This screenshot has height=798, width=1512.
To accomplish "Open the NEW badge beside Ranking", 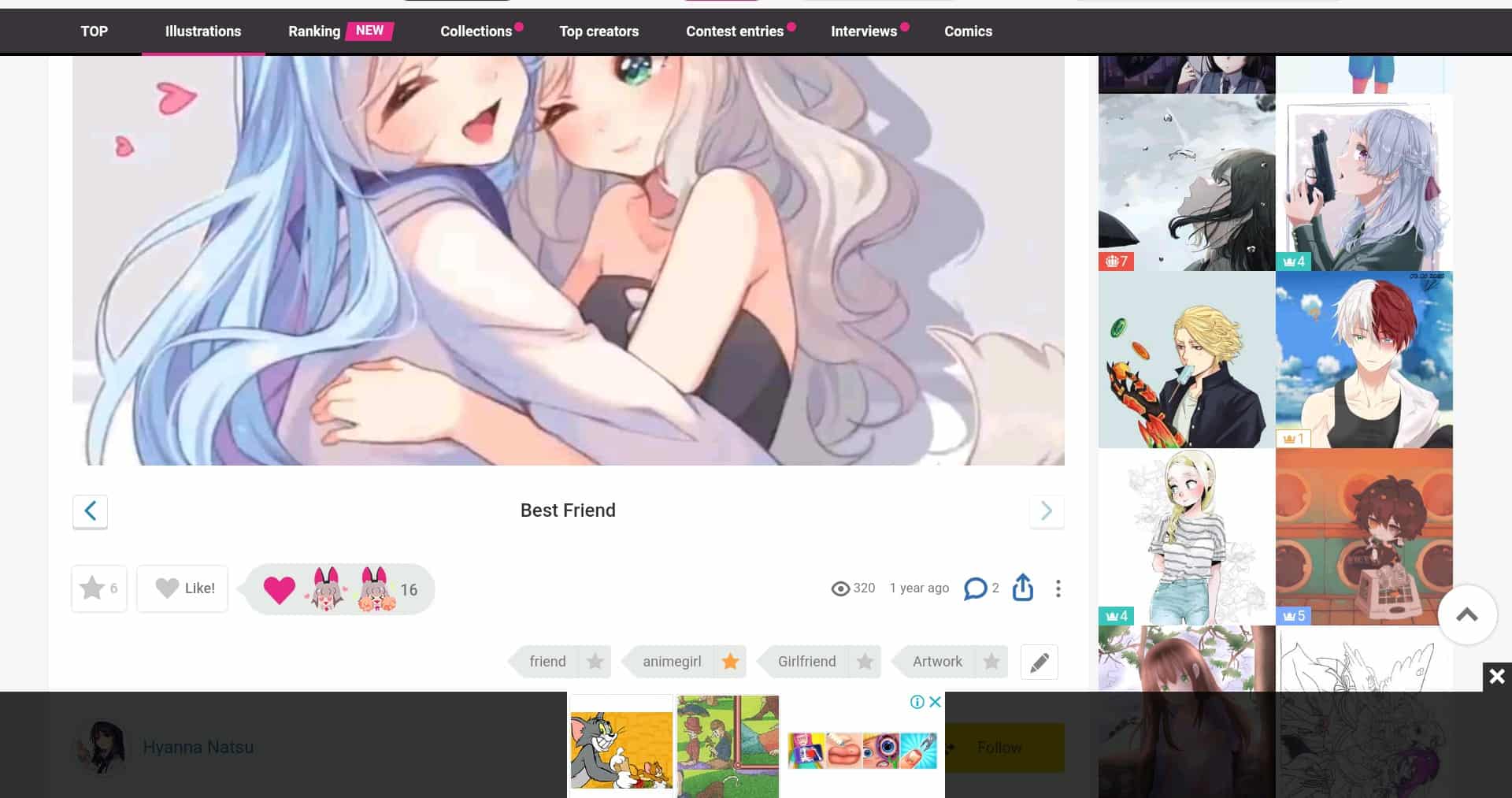I will click(x=369, y=31).
